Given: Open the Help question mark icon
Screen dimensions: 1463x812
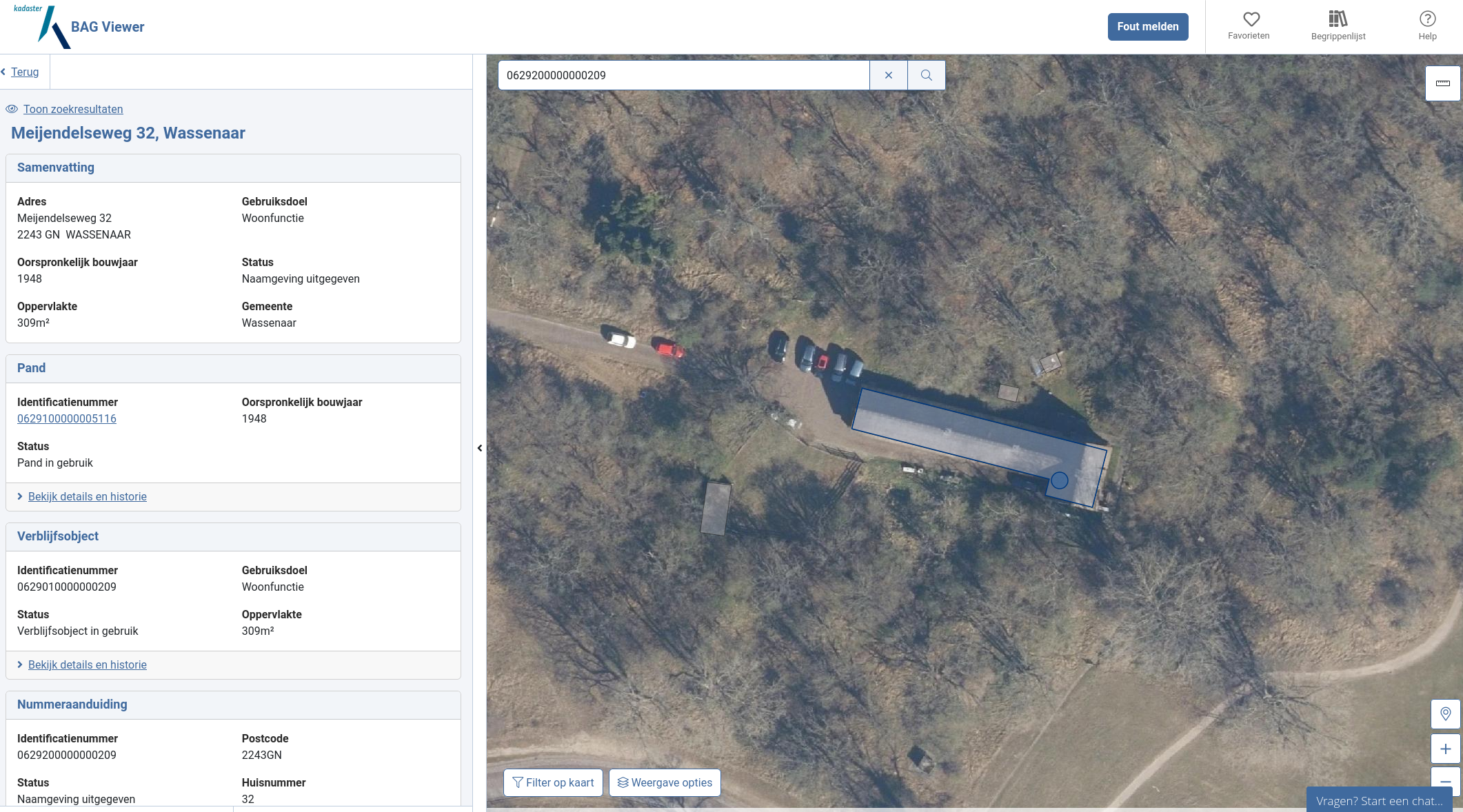Looking at the screenshot, I should coord(1427,19).
